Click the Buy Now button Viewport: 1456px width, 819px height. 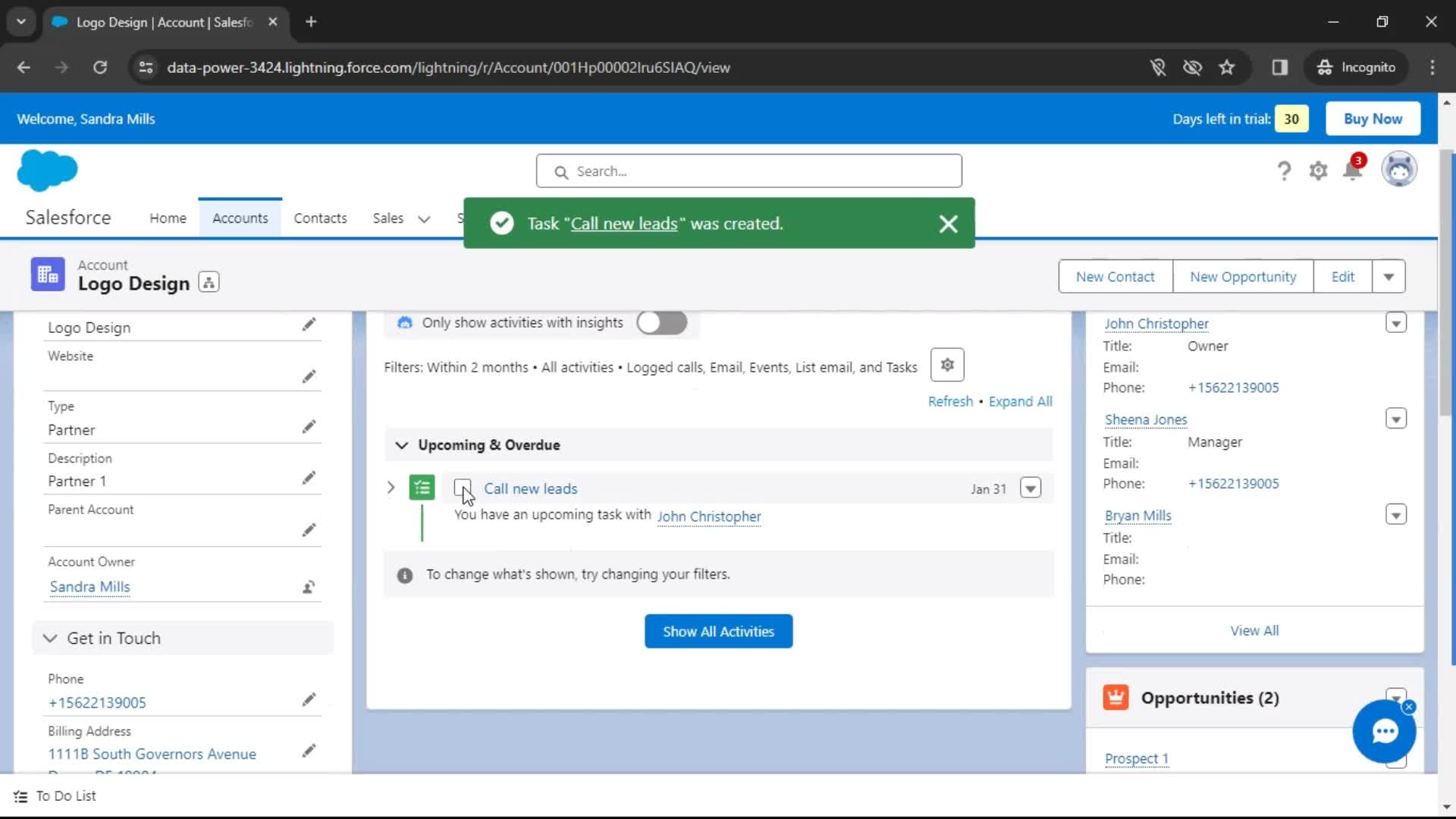[x=1373, y=119]
